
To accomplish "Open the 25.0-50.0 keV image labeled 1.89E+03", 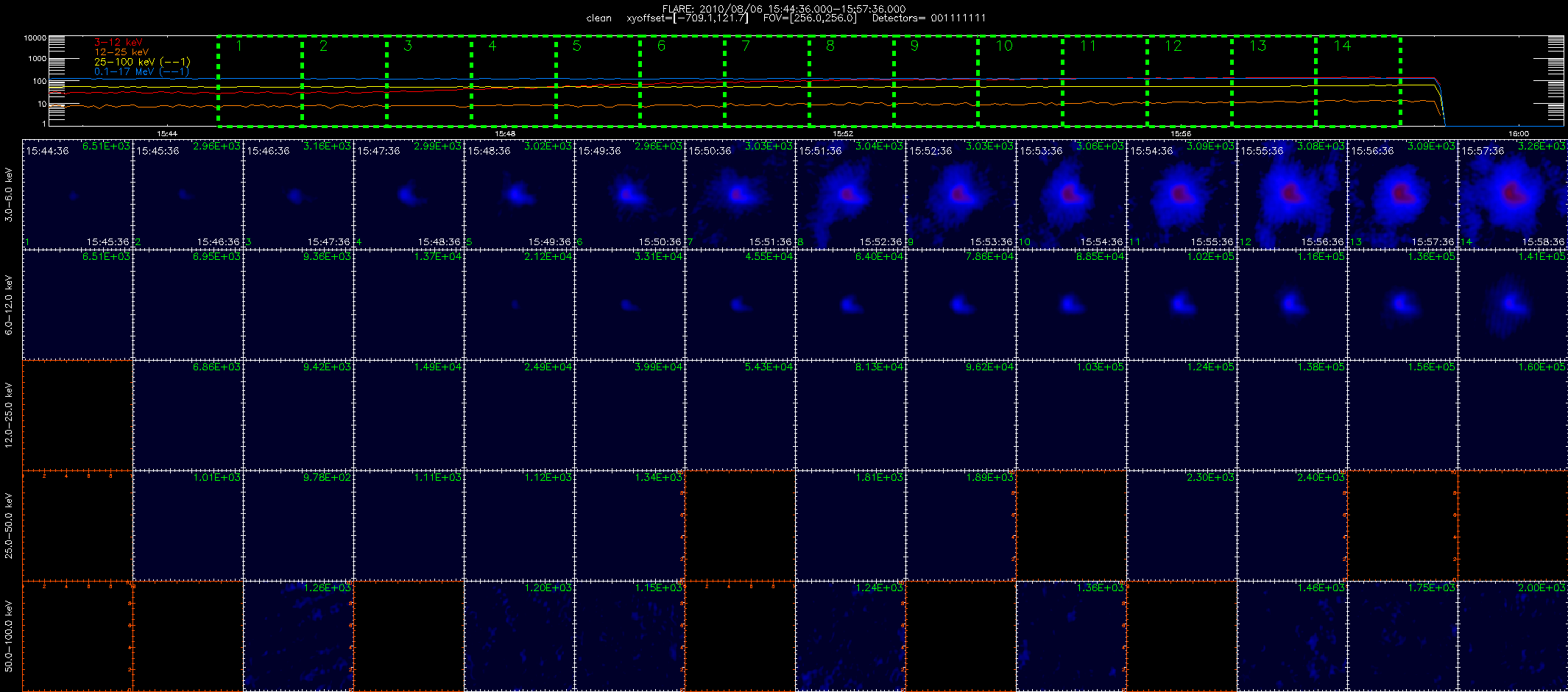I will point(961,526).
